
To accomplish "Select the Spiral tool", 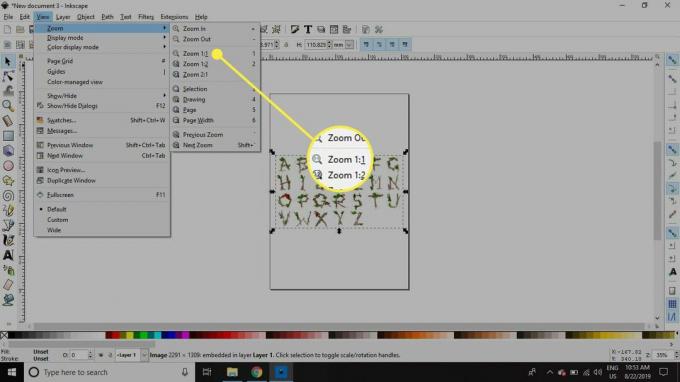I will coord(8,196).
